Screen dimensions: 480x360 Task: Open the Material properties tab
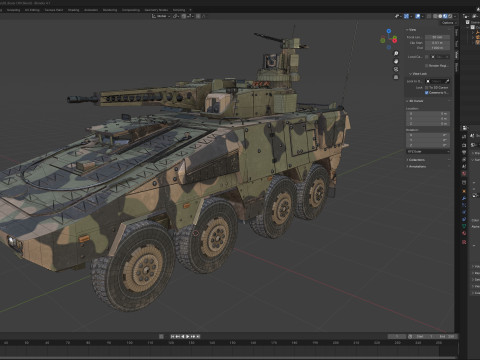tap(464, 233)
